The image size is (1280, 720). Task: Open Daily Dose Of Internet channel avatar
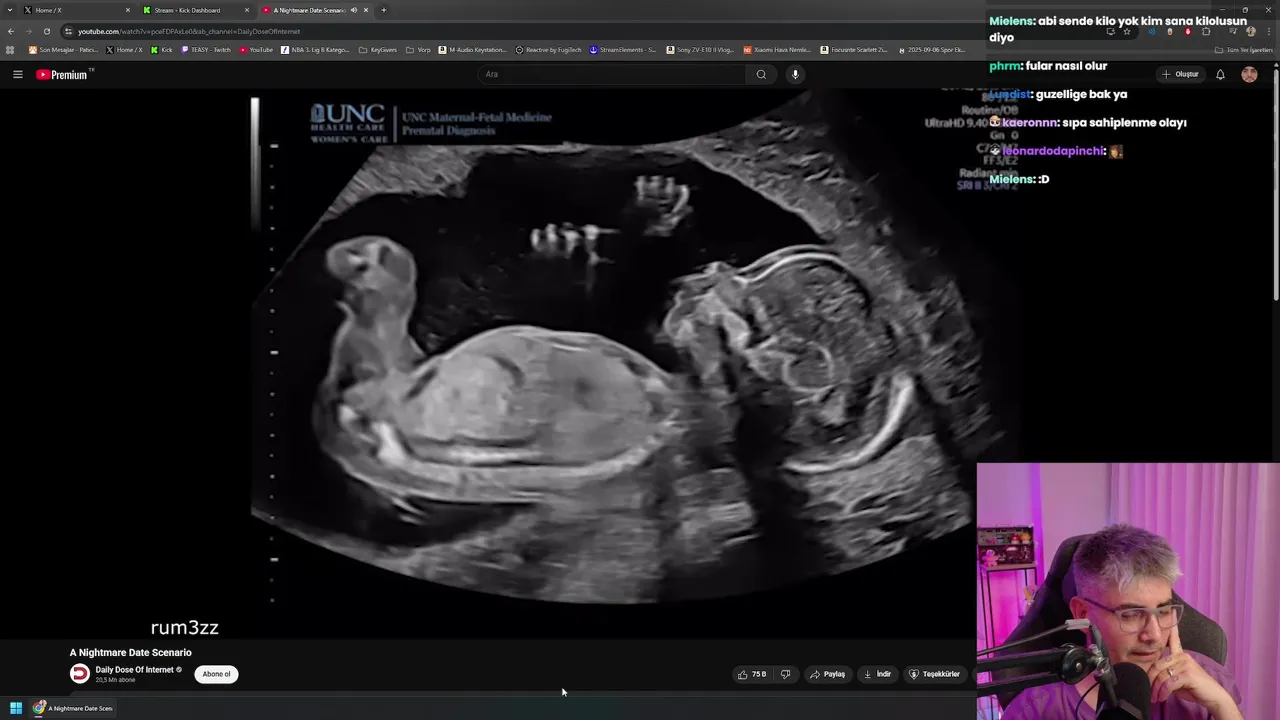tap(80, 674)
